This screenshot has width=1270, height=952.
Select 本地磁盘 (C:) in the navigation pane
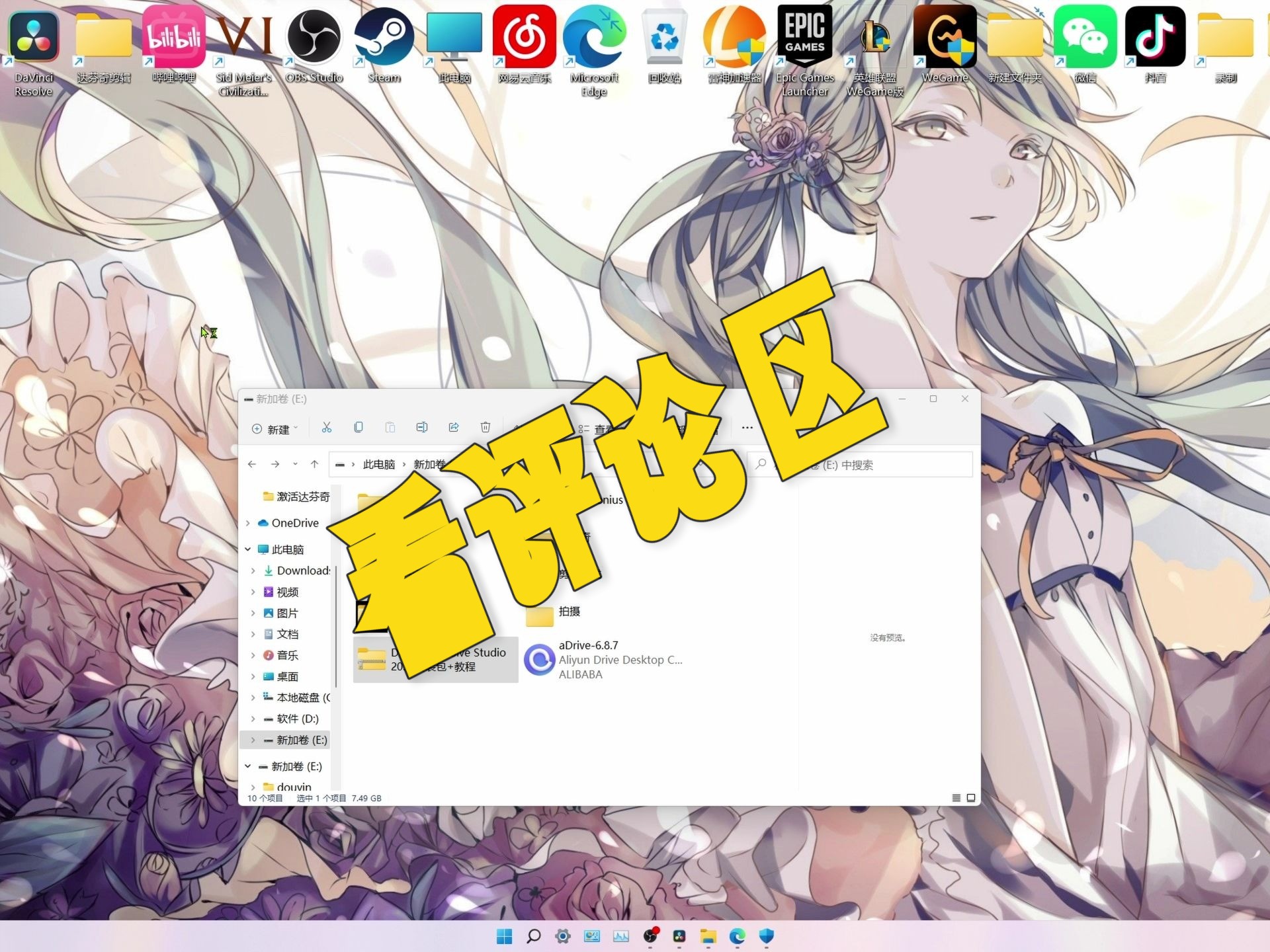[296, 697]
